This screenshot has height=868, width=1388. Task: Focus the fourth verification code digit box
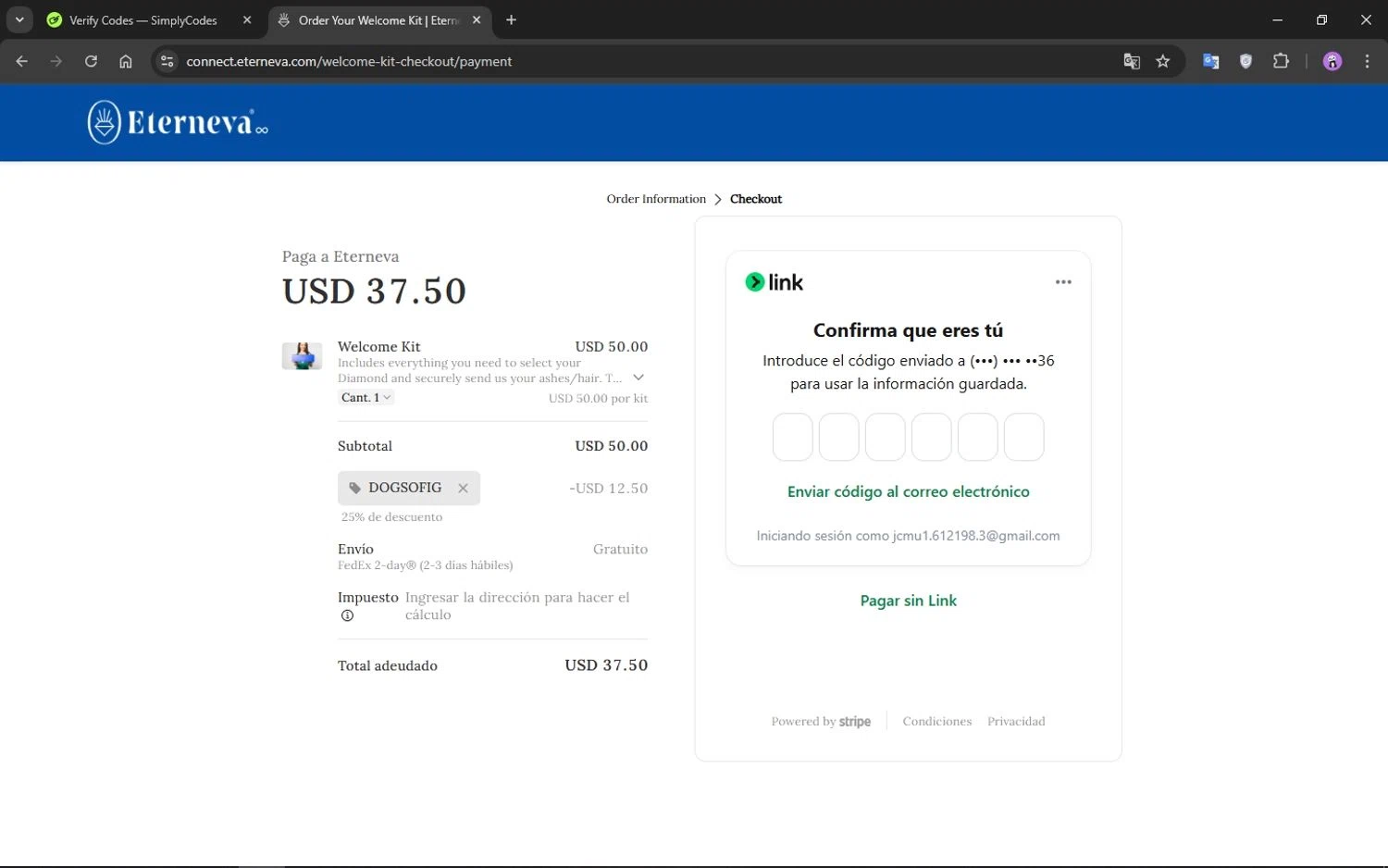pyautogui.click(x=932, y=437)
